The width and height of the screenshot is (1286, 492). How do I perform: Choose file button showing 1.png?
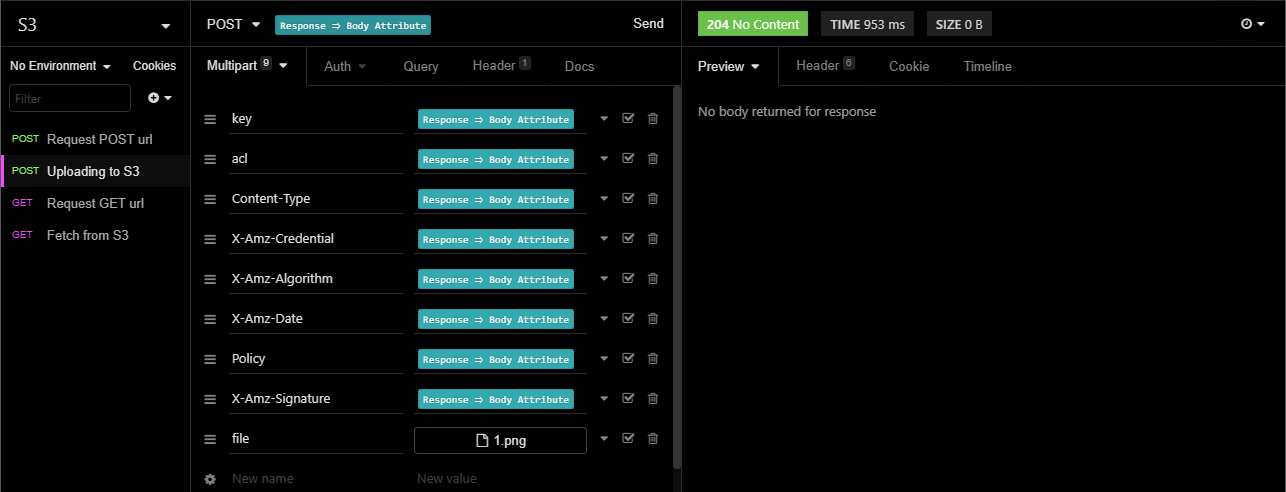(500, 440)
